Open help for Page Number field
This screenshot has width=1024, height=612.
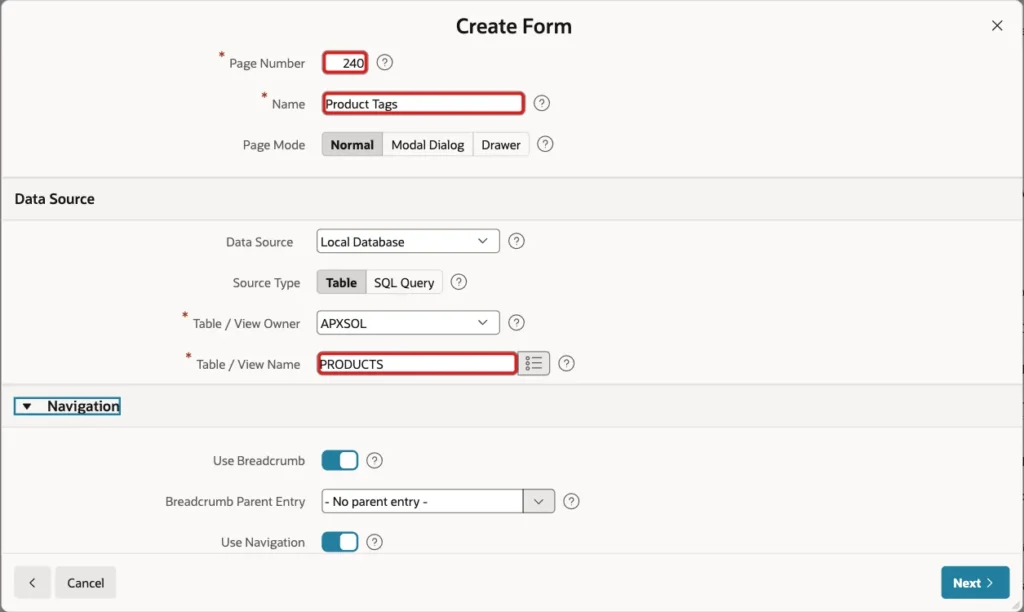coord(385,63)
